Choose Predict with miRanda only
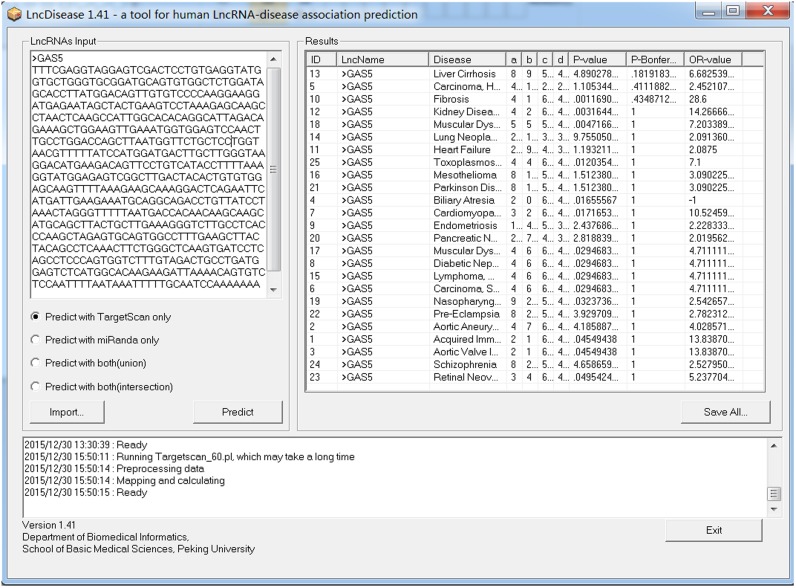This screenshot has height=588, width=796. click(x=36, y=340)
